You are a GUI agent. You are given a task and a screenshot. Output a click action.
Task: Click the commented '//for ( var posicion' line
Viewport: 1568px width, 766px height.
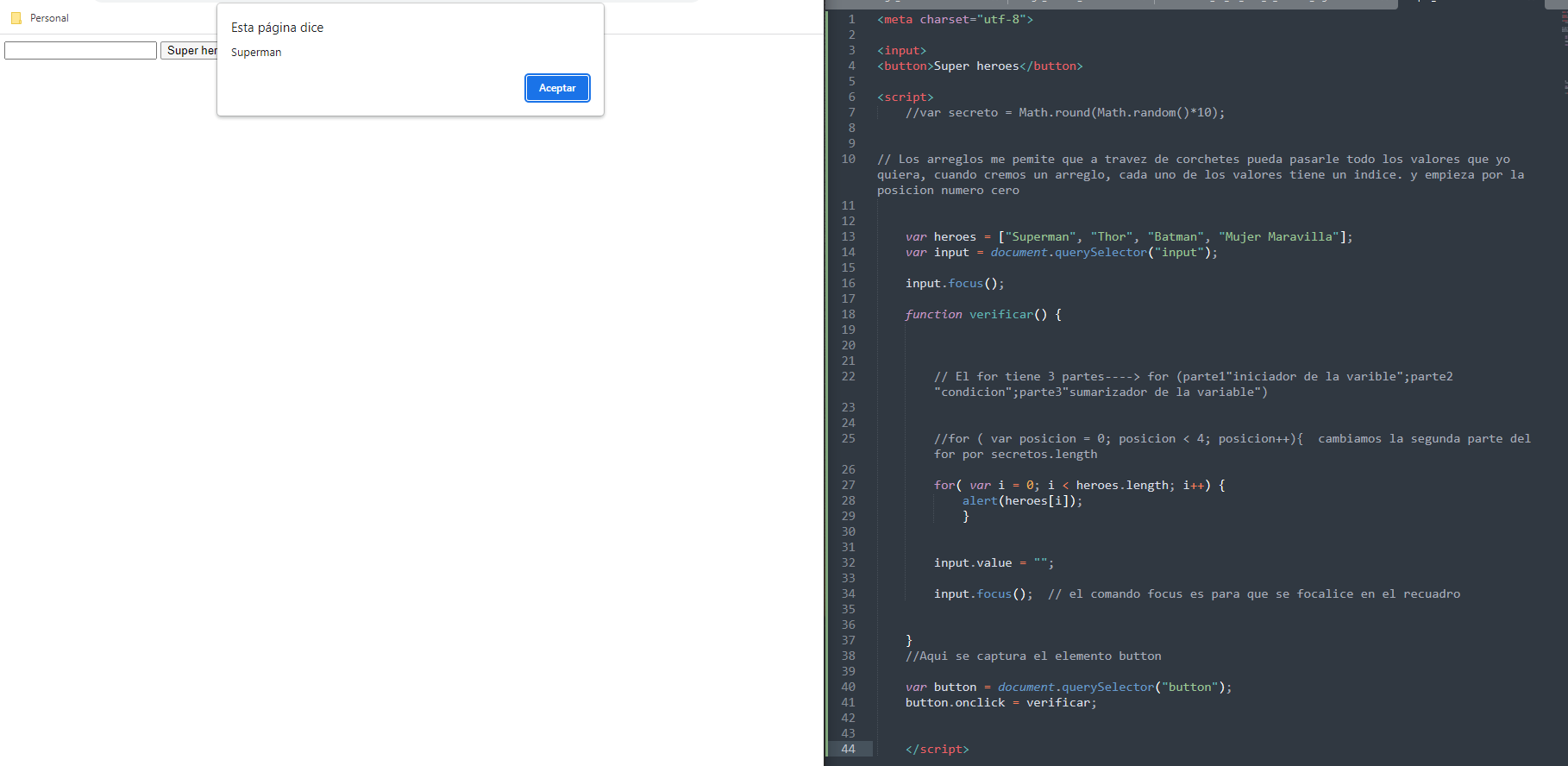pos(1232,446)
